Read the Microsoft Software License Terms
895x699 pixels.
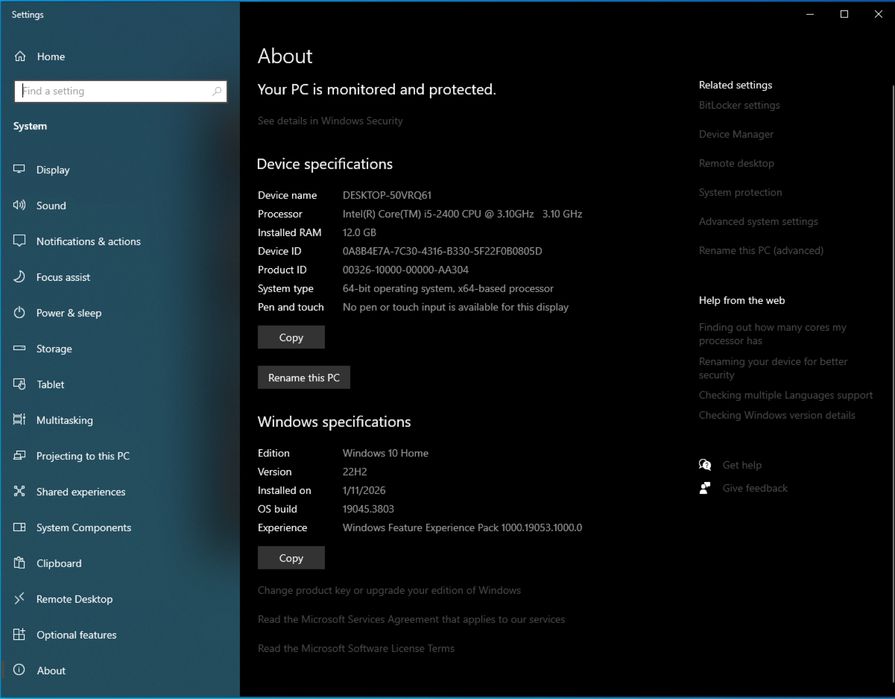coord(356,649)
